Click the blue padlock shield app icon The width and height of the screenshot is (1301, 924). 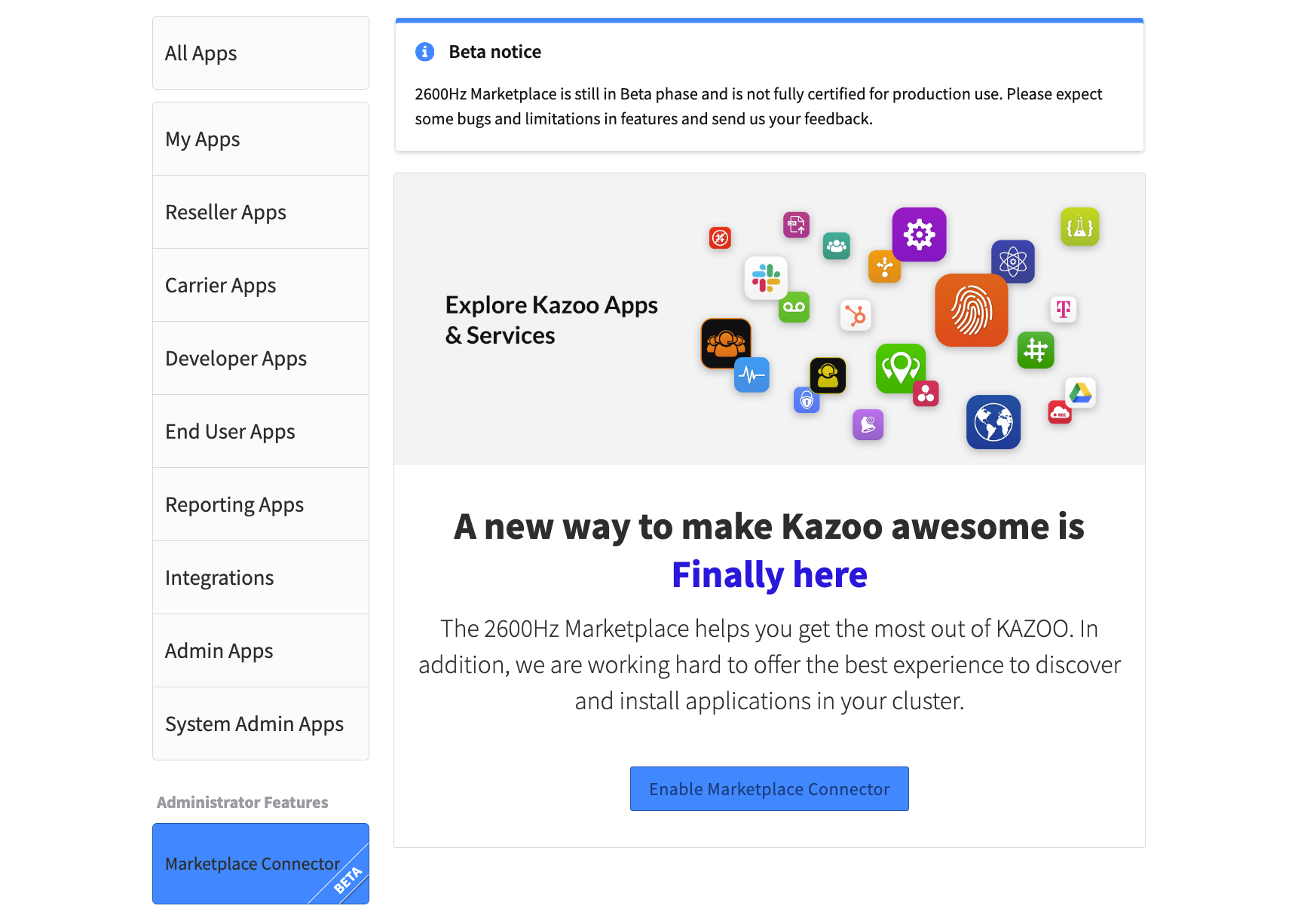pyautogui.click(x=807, y=400)
